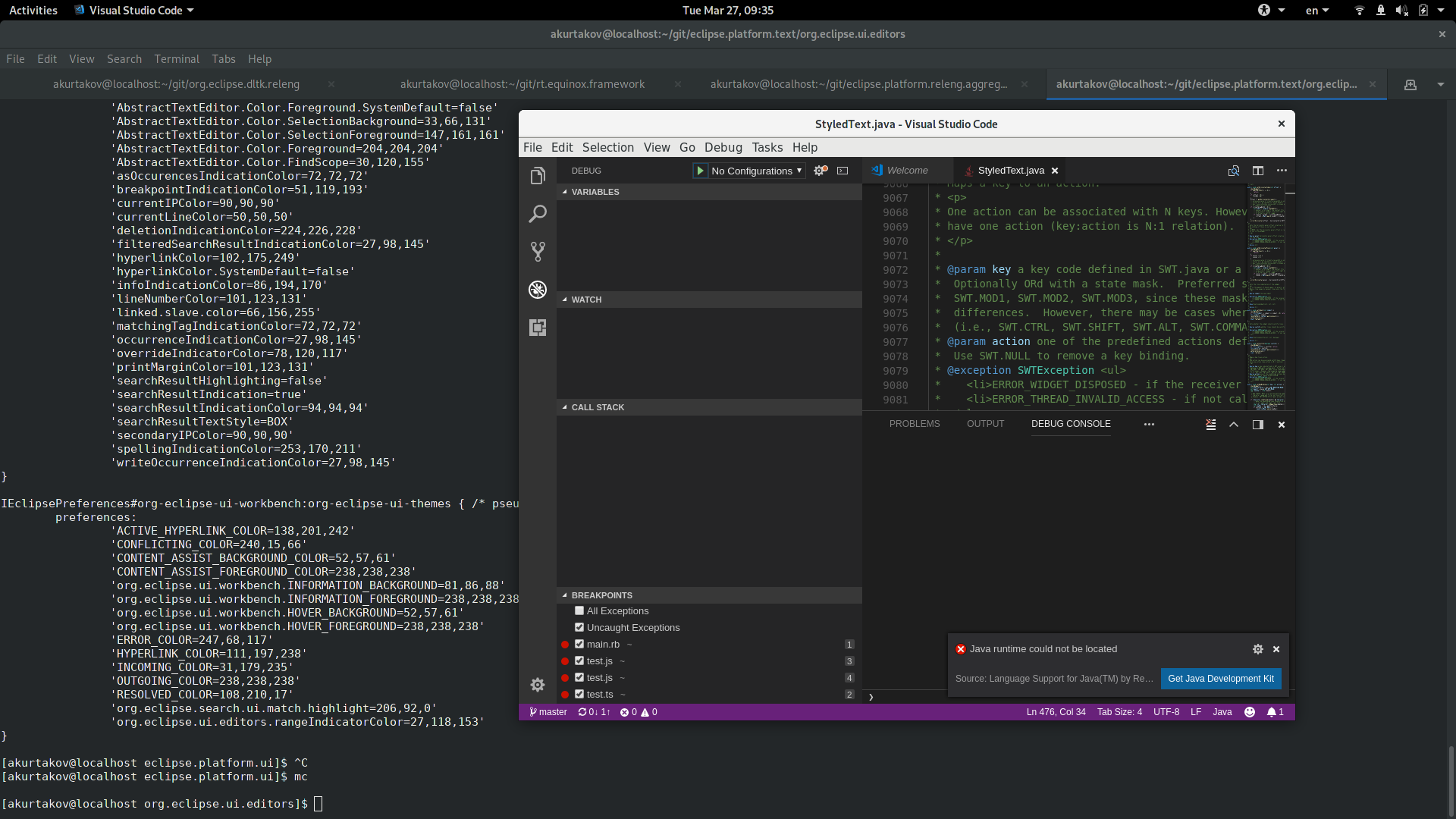
Task: Clear the debug console output
Action: 1211,425
